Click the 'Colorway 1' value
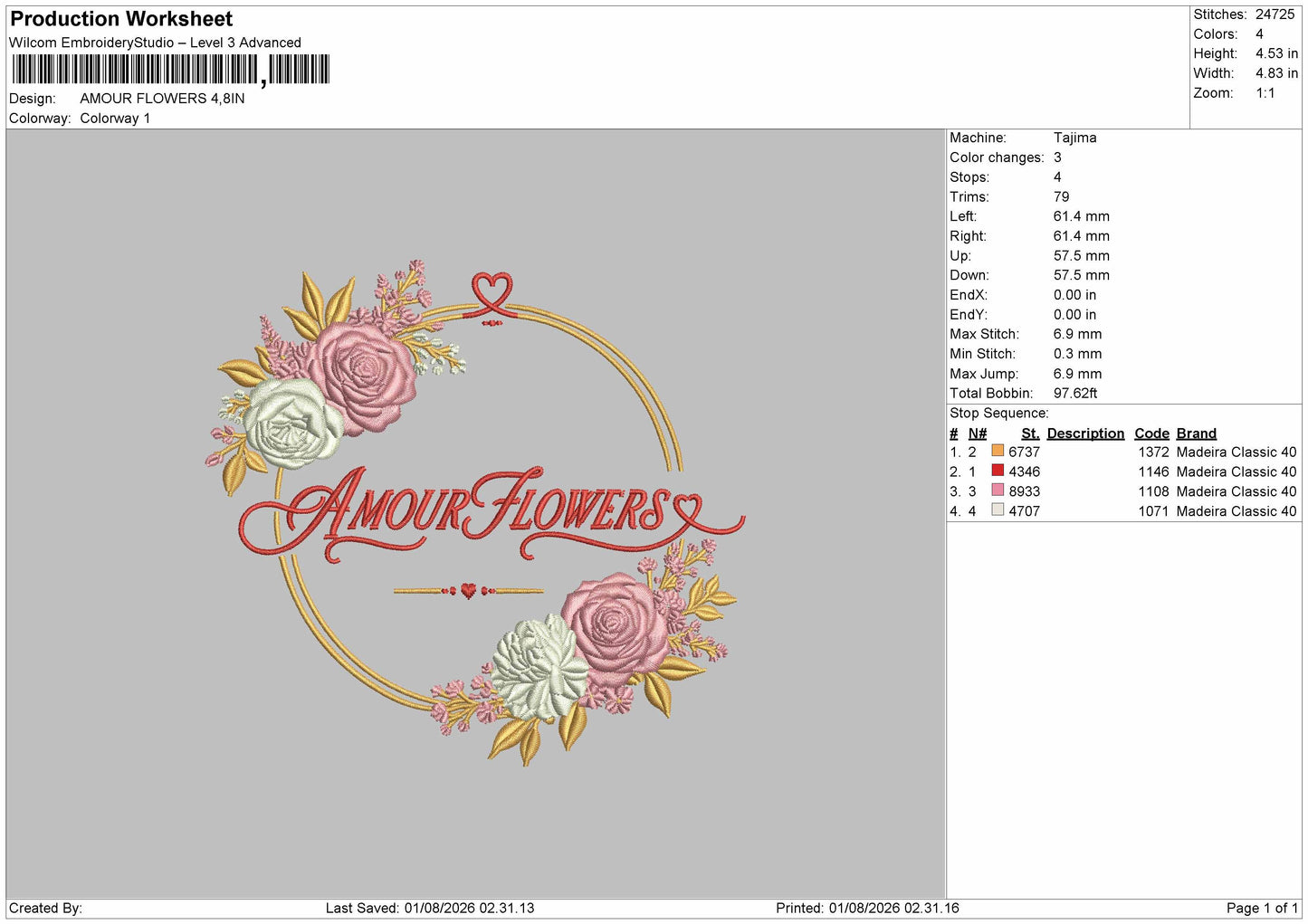The image size is (1308, 924). pos(115,119)
